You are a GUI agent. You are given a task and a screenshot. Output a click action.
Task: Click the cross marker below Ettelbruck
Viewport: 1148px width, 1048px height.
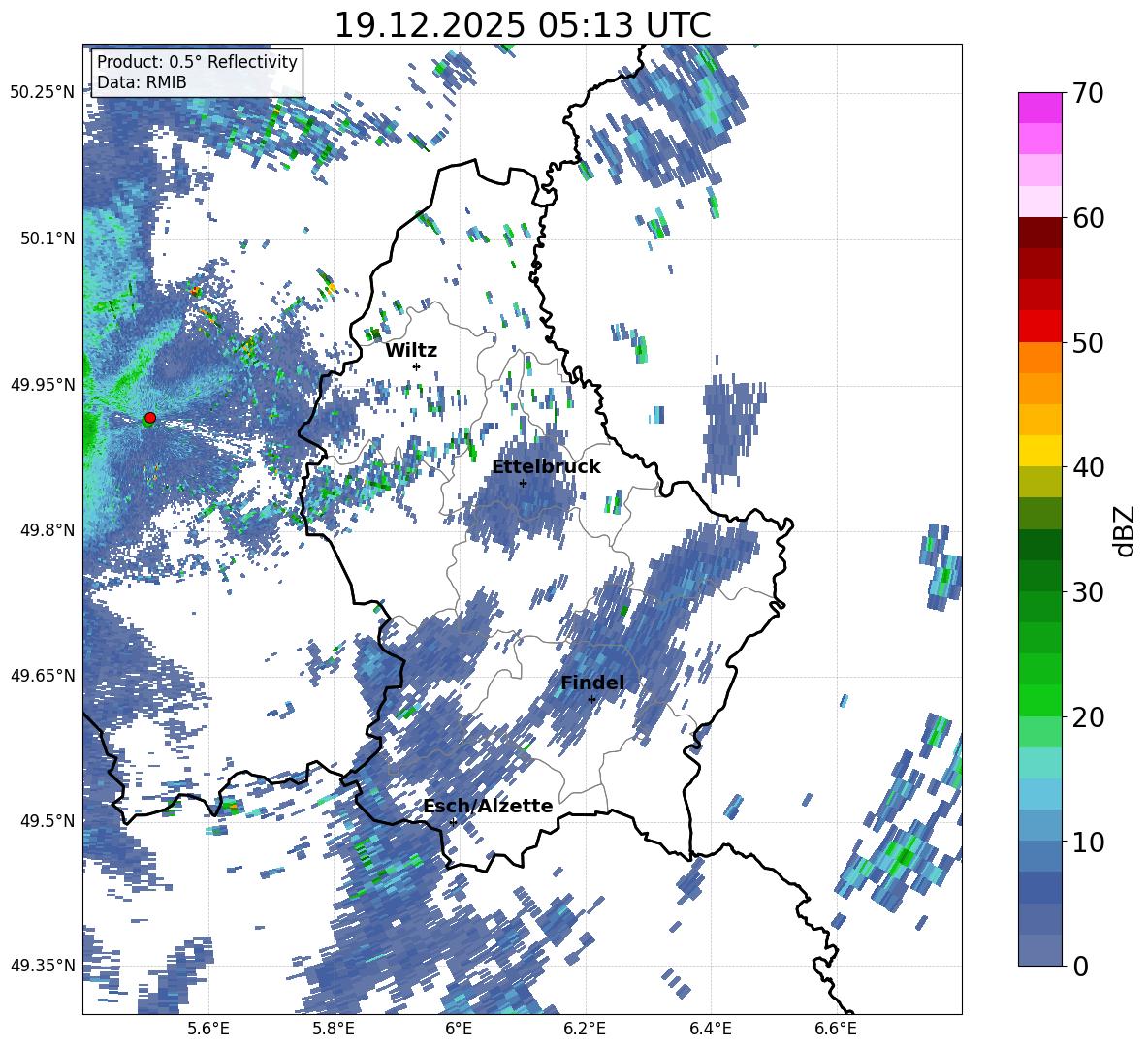tap(523, 483)
